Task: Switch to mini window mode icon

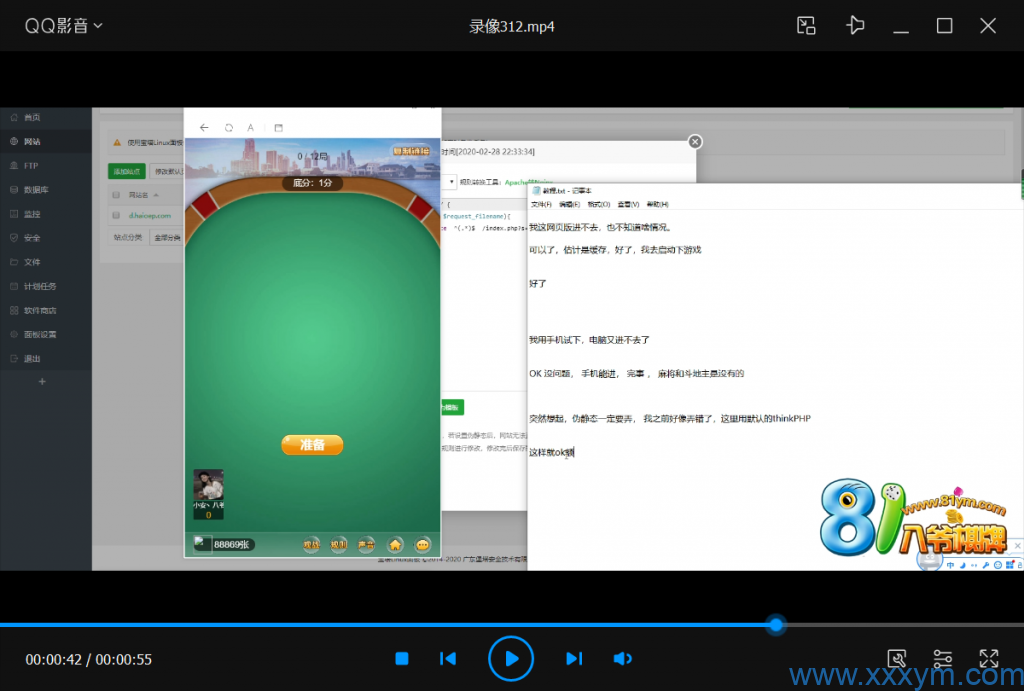Action: (806, 26)
